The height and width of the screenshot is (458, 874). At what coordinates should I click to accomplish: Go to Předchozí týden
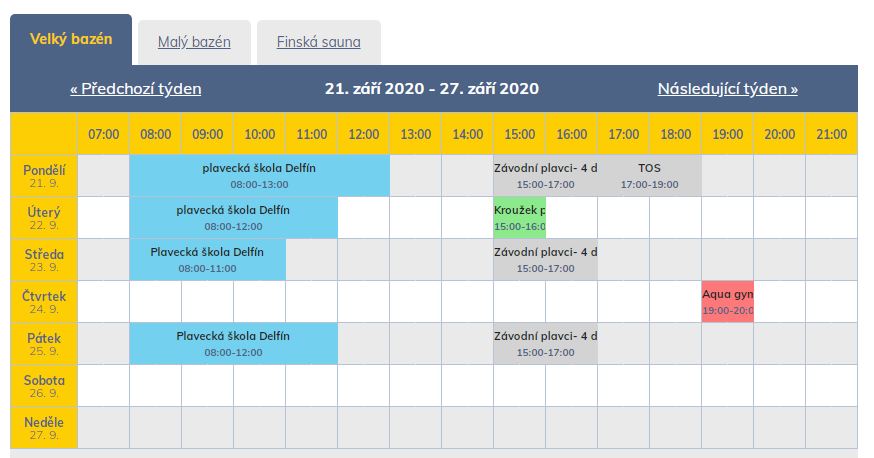135,89
